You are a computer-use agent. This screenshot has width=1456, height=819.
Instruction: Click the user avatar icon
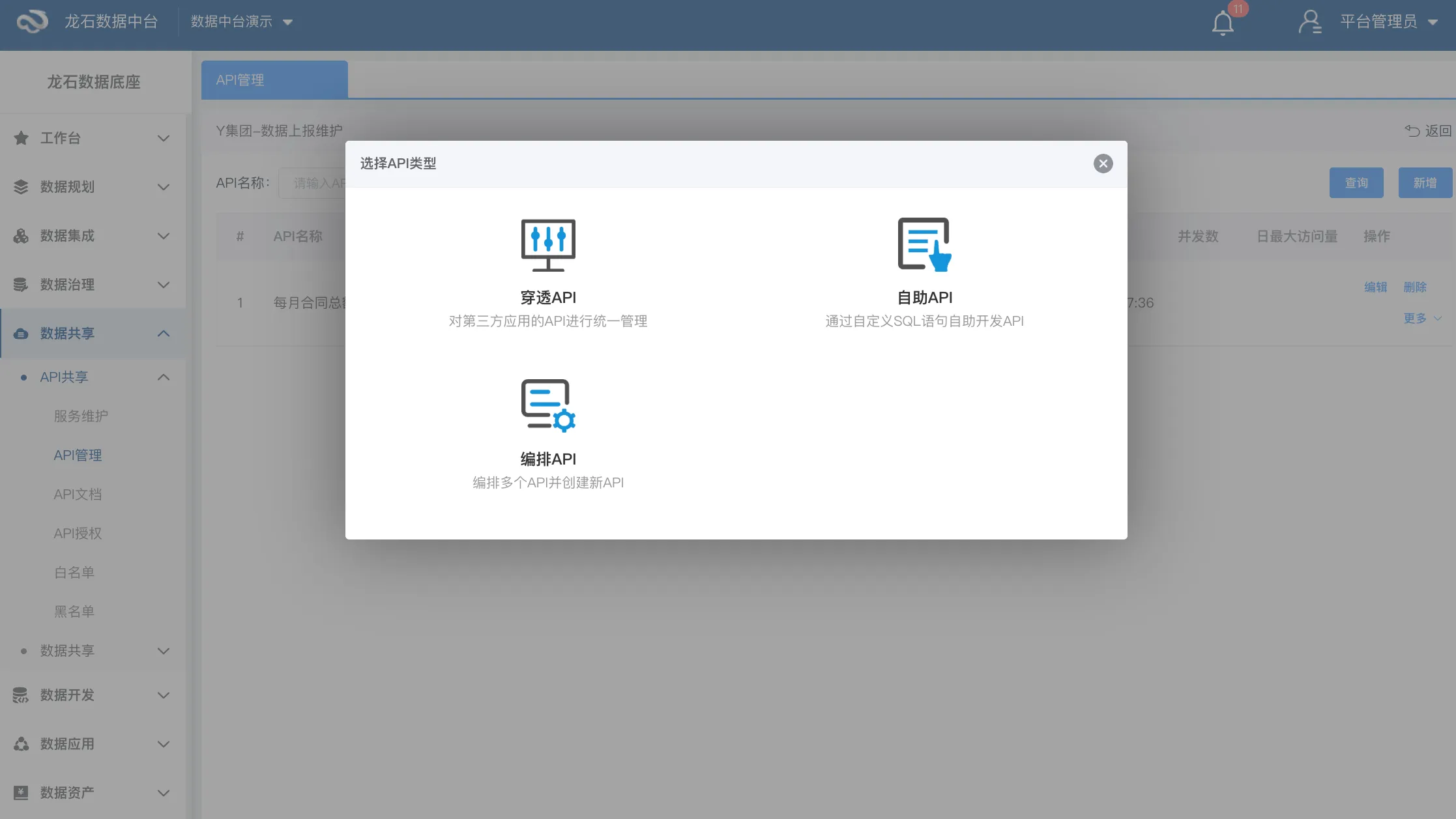coord(1309,22)
